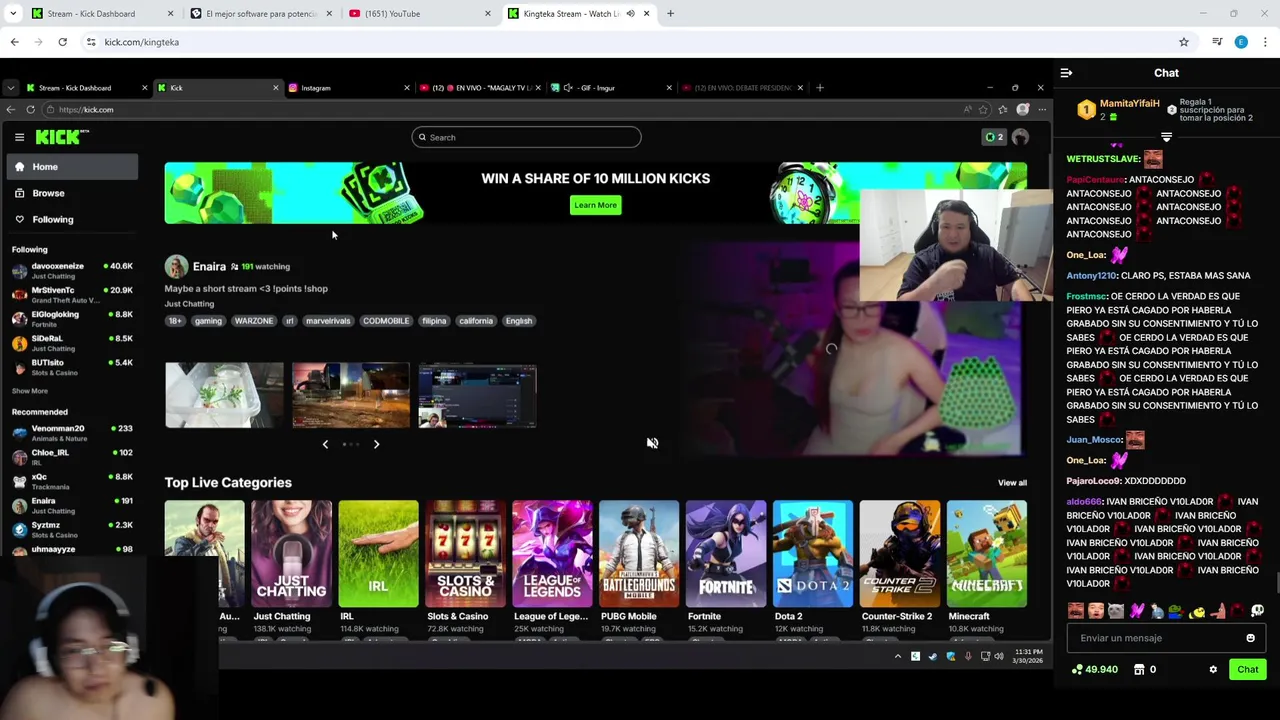Image resolution: width=1280 pixels, height=720 pixels.
Task: Open the Eneira channel name link
Action: tap(209, 267)
